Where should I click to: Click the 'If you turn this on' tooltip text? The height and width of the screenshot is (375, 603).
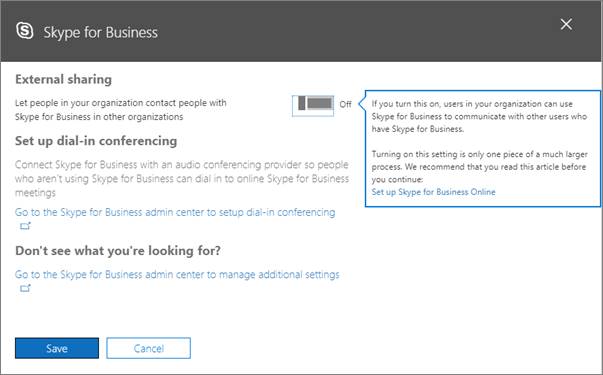coord(479,116)
